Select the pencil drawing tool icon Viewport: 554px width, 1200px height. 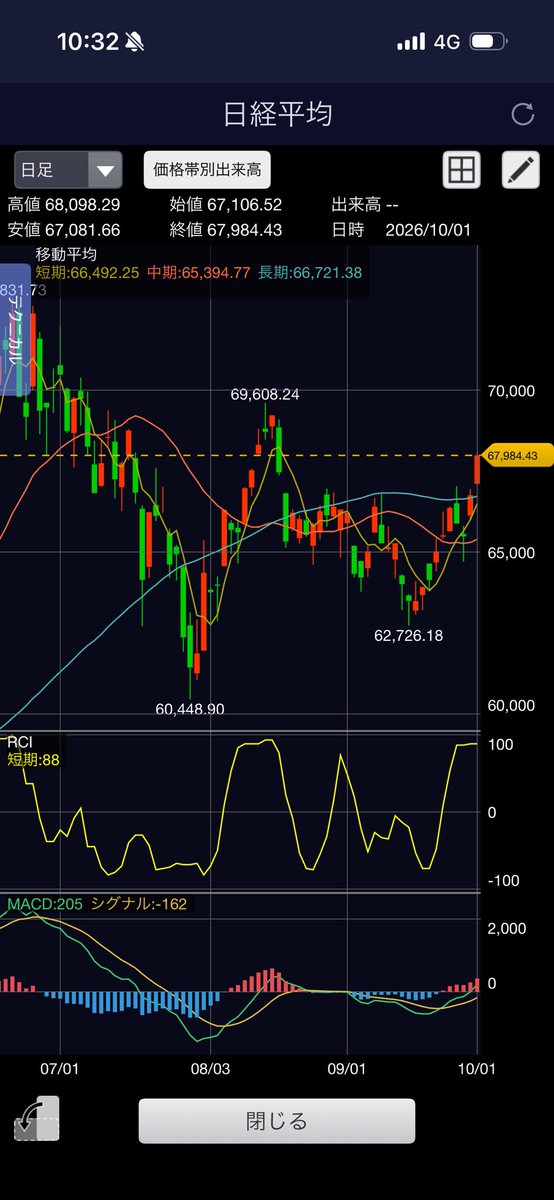520,170
